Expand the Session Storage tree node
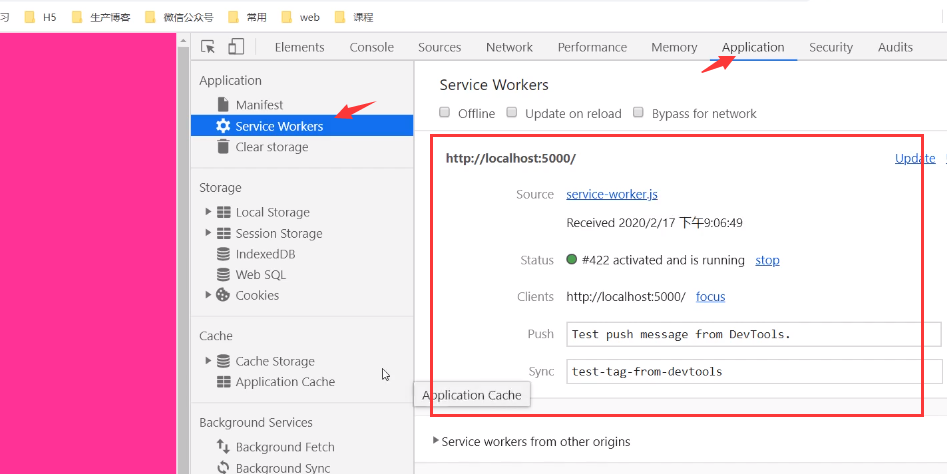 (x=208, y=233)
